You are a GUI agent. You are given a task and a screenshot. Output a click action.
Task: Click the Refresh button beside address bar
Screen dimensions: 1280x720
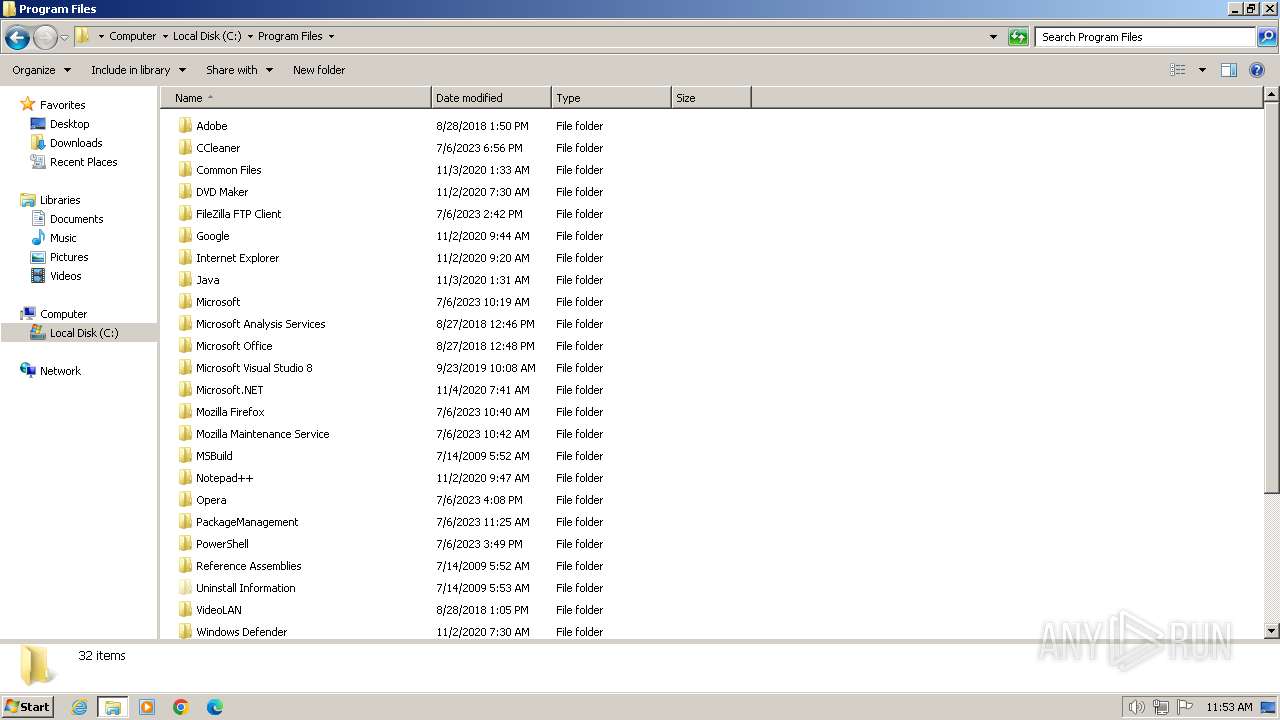pos(1018,37)
